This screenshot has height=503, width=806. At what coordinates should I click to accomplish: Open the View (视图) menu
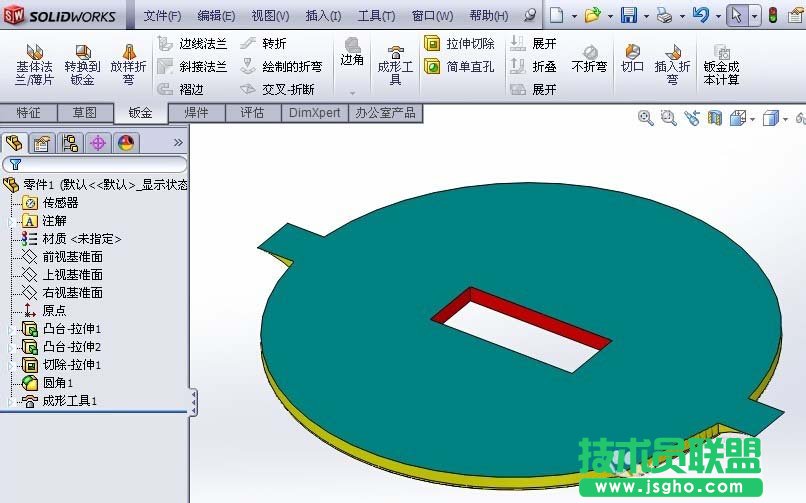[x=270, y=16]
